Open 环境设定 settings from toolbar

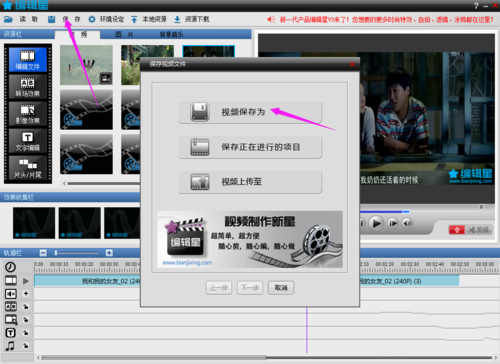tap(107, 19)
